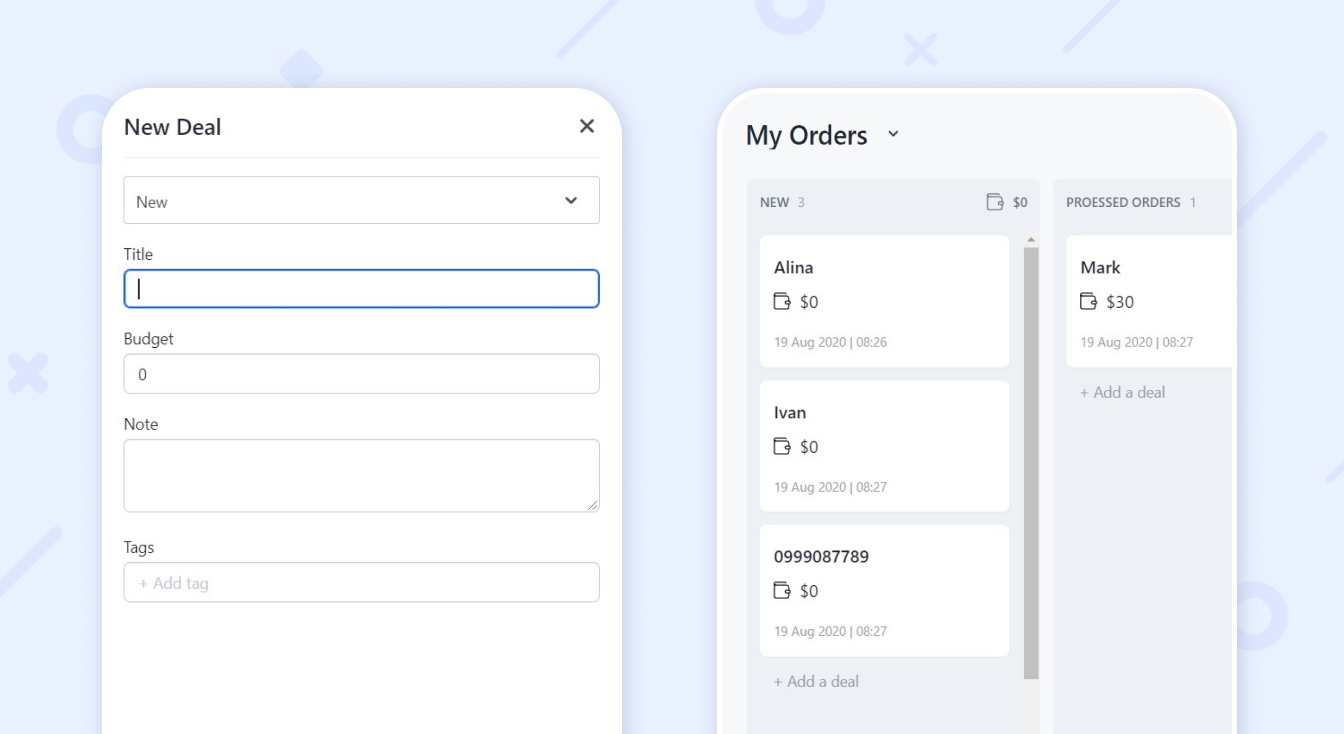Click the Budget field showing 0
This screenshot has height=734, width=1344.
(361, 373)
